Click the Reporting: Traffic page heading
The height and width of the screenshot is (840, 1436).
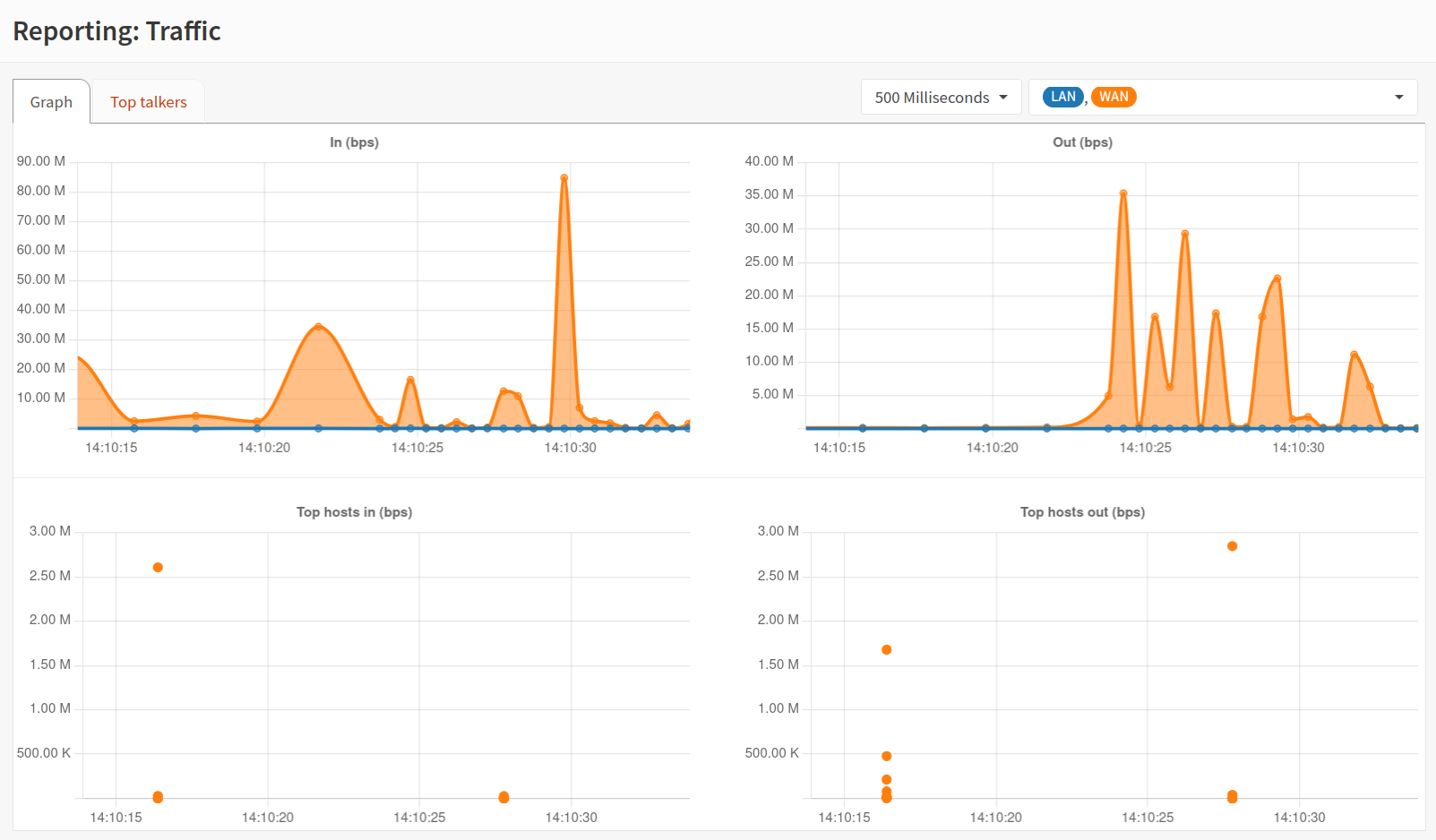116,31
